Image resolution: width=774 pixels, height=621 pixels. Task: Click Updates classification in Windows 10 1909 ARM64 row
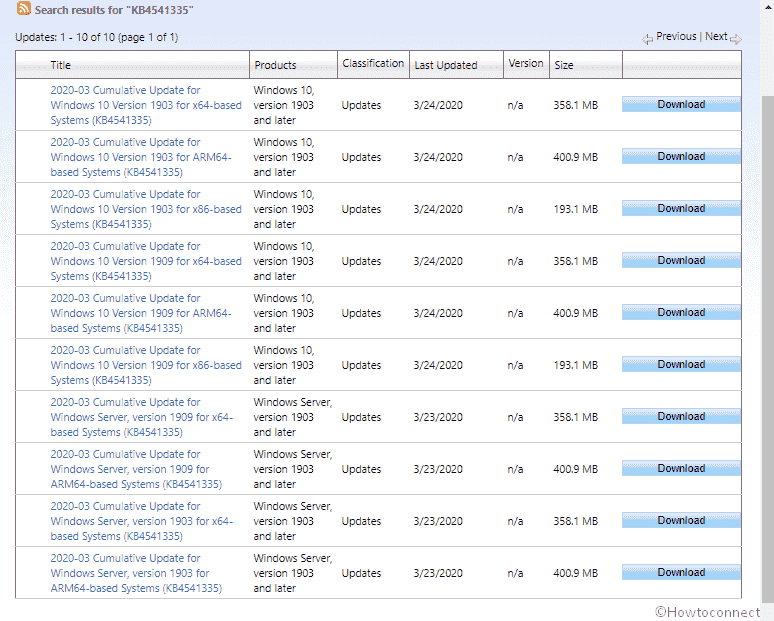(x=361, y=313)
